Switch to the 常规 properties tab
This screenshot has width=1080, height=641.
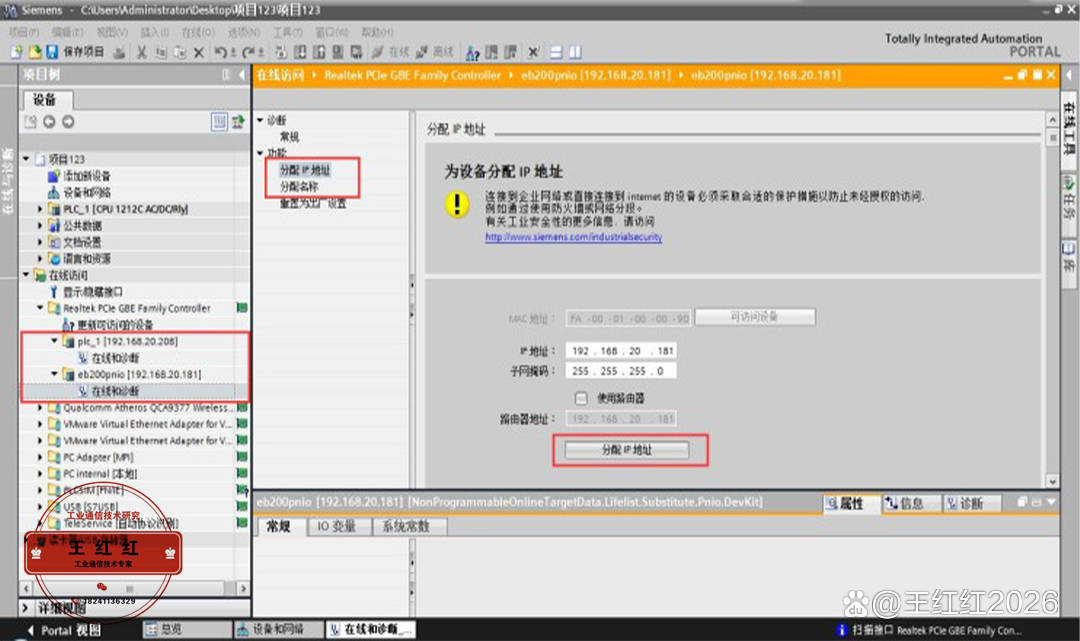[278, 527]
